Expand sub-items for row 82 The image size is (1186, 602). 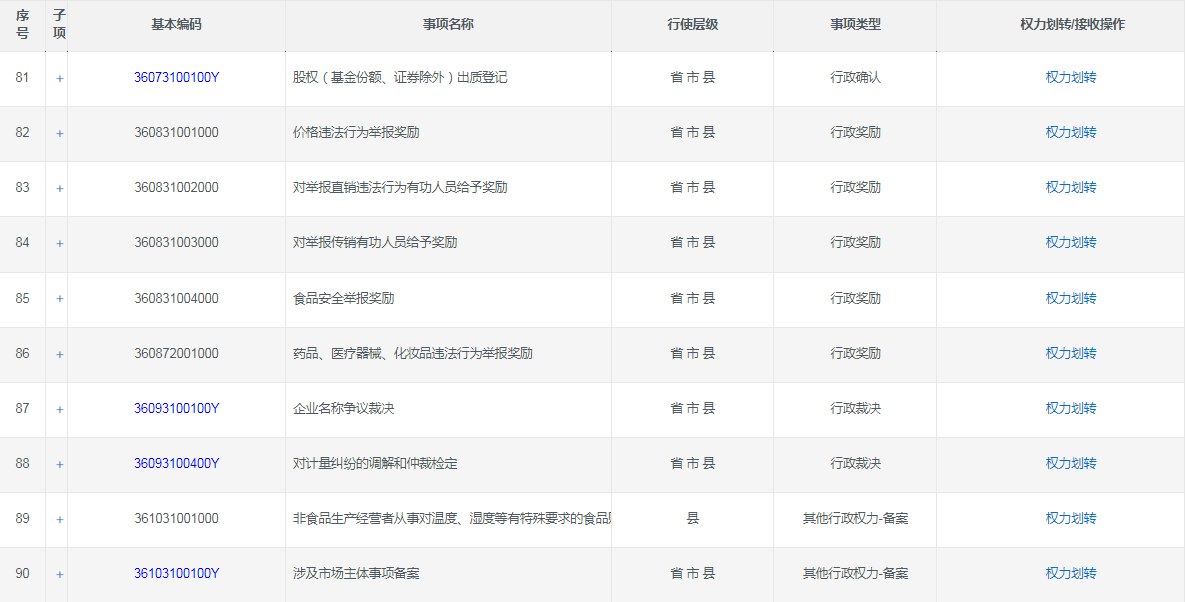click(x=59, y=133)
